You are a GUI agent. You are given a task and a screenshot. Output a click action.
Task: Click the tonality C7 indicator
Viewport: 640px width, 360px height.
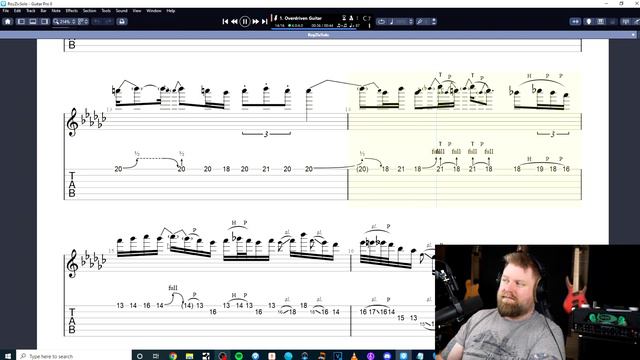(367, 18)
